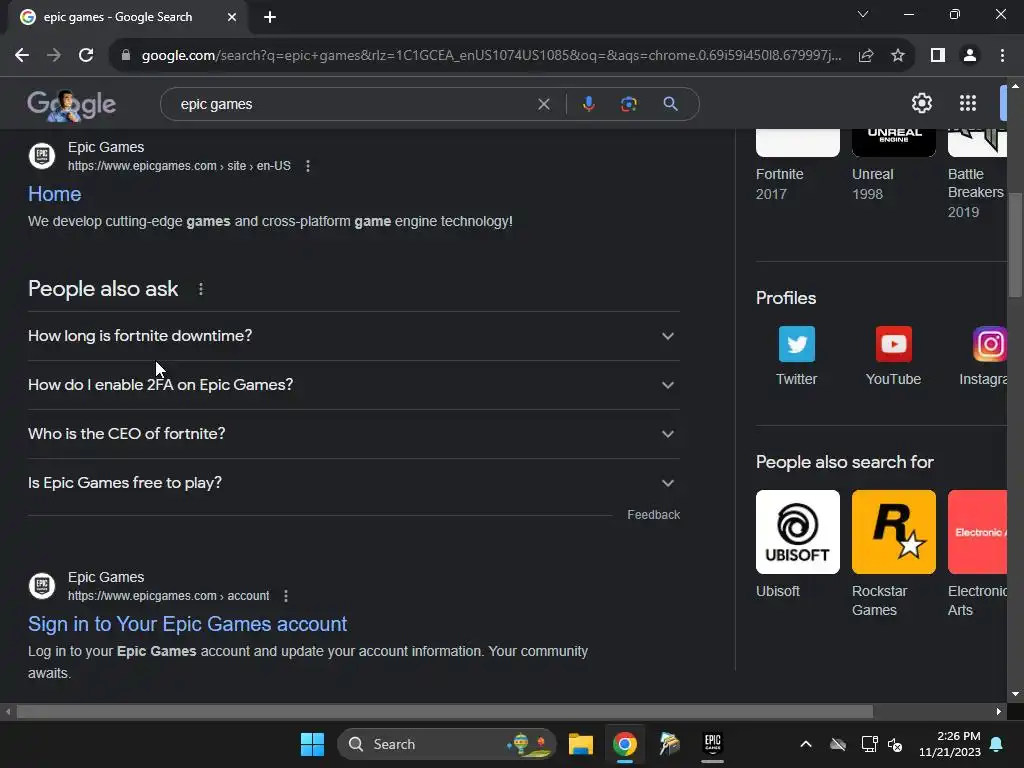
Task: Click the address bar URL
Action: click(x=491, y=56)
